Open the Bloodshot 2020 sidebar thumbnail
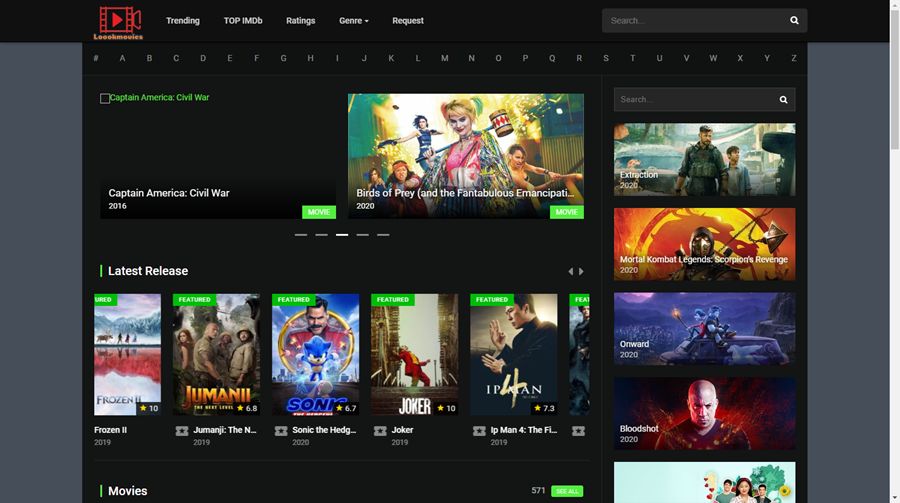Image resolution: width=900 pixels, height=503 pixels. pyautogui.click(x=704, y=413)
